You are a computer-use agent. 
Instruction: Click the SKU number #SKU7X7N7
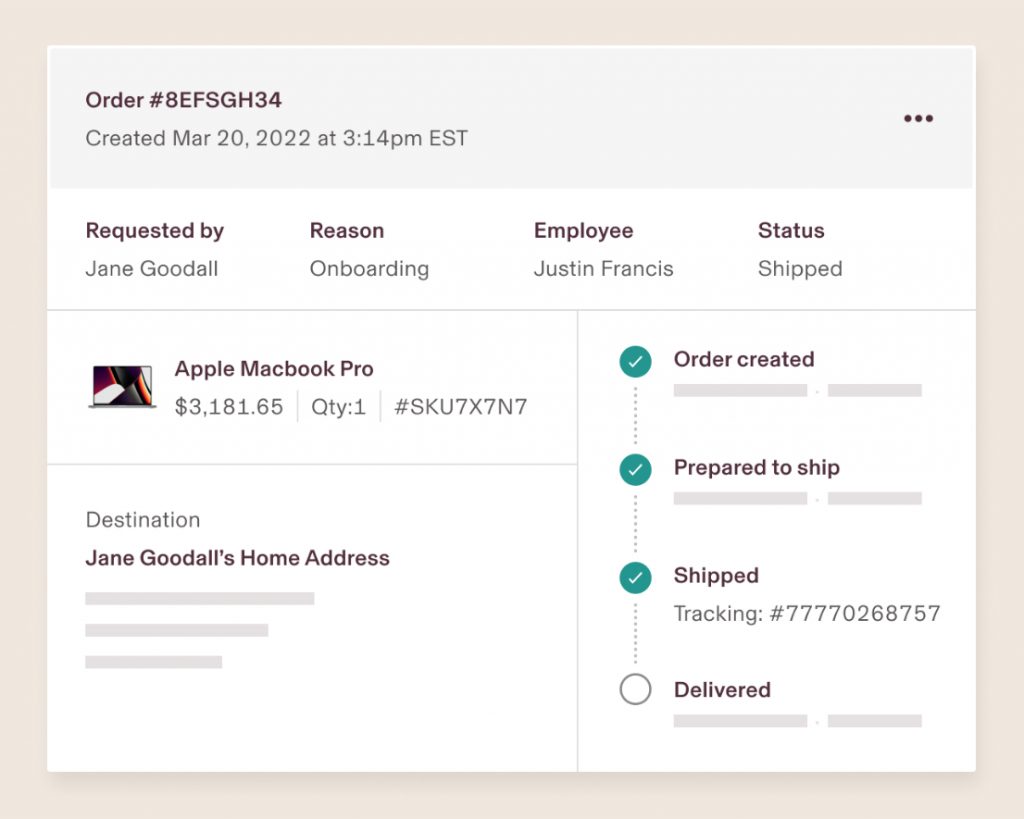pos(460,407)
